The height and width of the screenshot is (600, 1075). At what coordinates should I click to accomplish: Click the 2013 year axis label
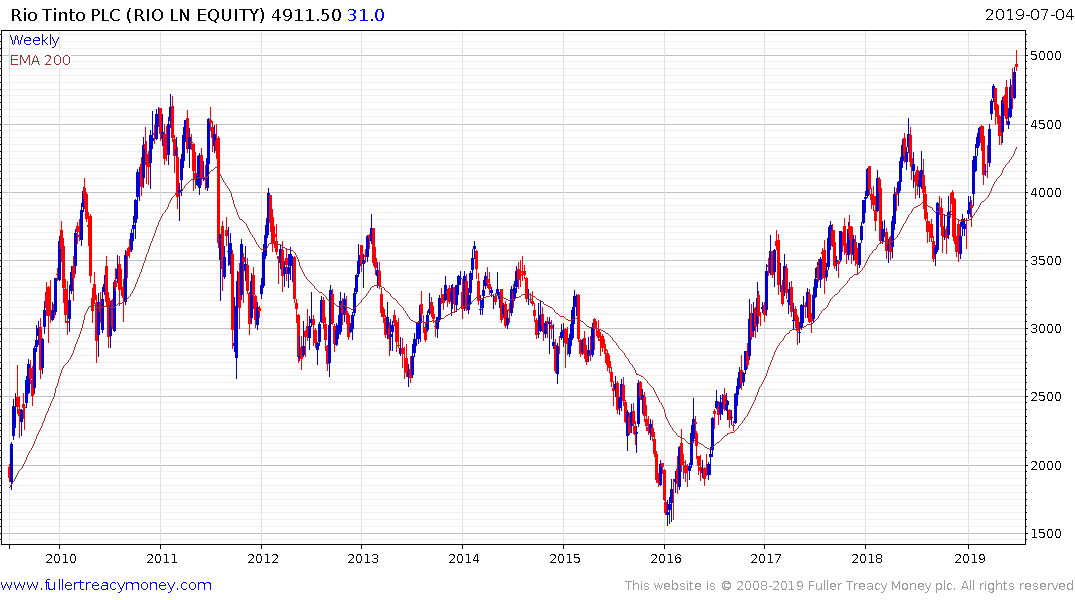pyautogui.click(x=363, y=558)
